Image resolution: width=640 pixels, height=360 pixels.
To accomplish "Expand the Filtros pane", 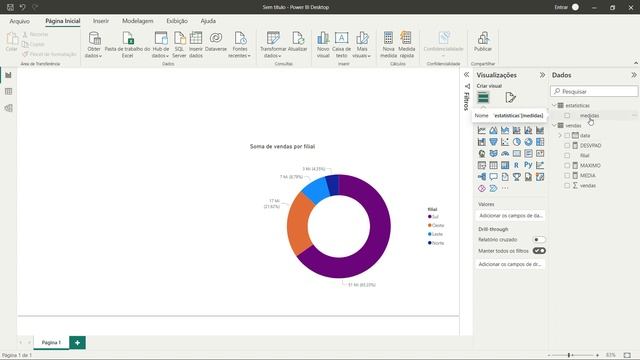I will pos(466,75).
